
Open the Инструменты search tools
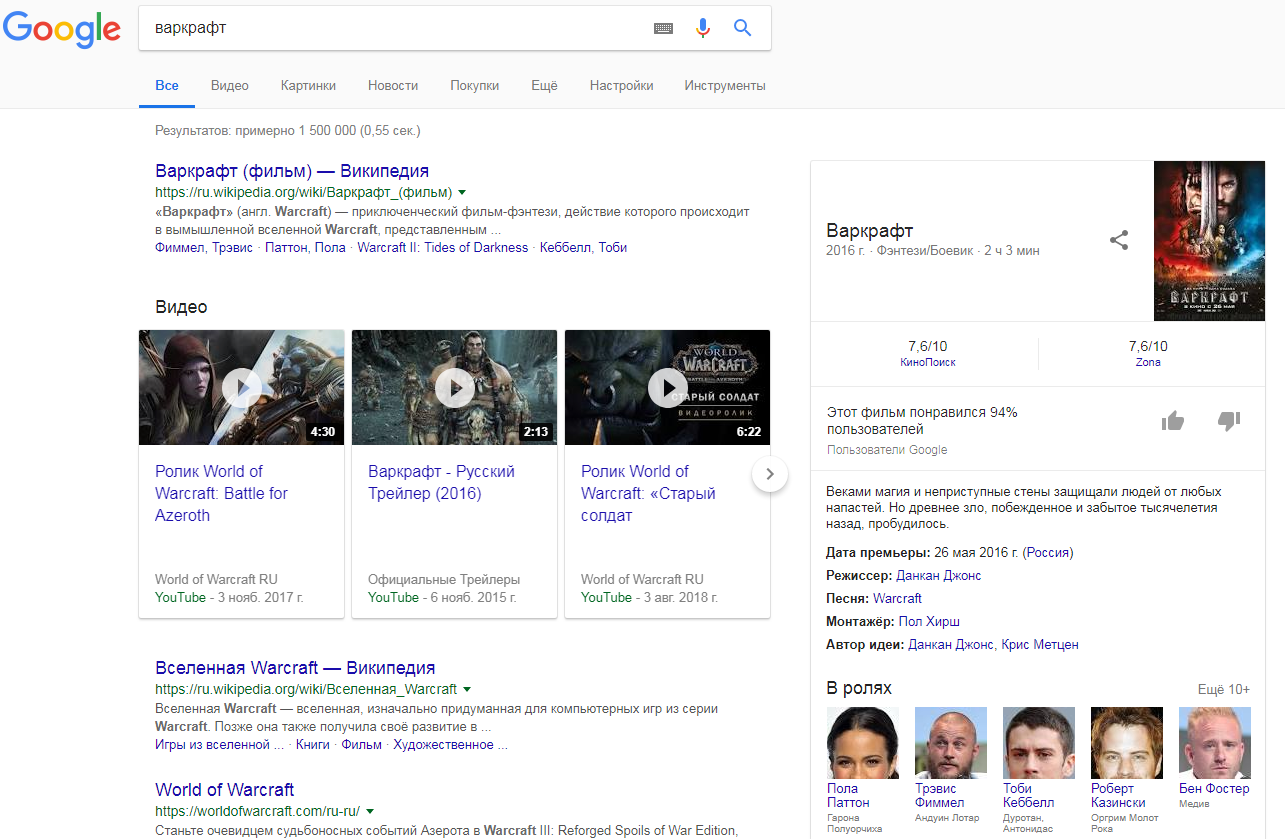pyautogui.click(x=725, y=86)
